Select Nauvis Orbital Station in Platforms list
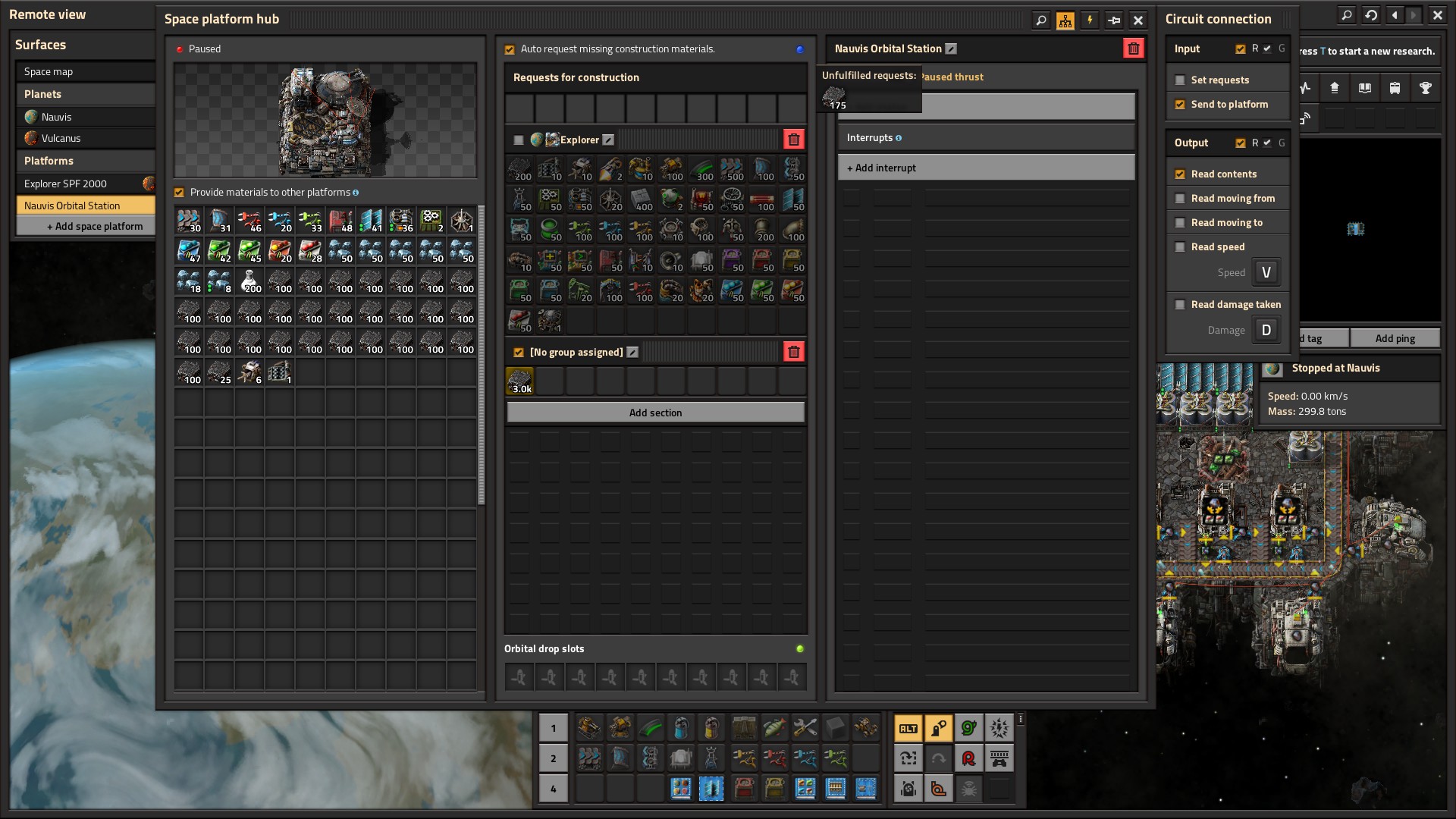 coord(86,206)
